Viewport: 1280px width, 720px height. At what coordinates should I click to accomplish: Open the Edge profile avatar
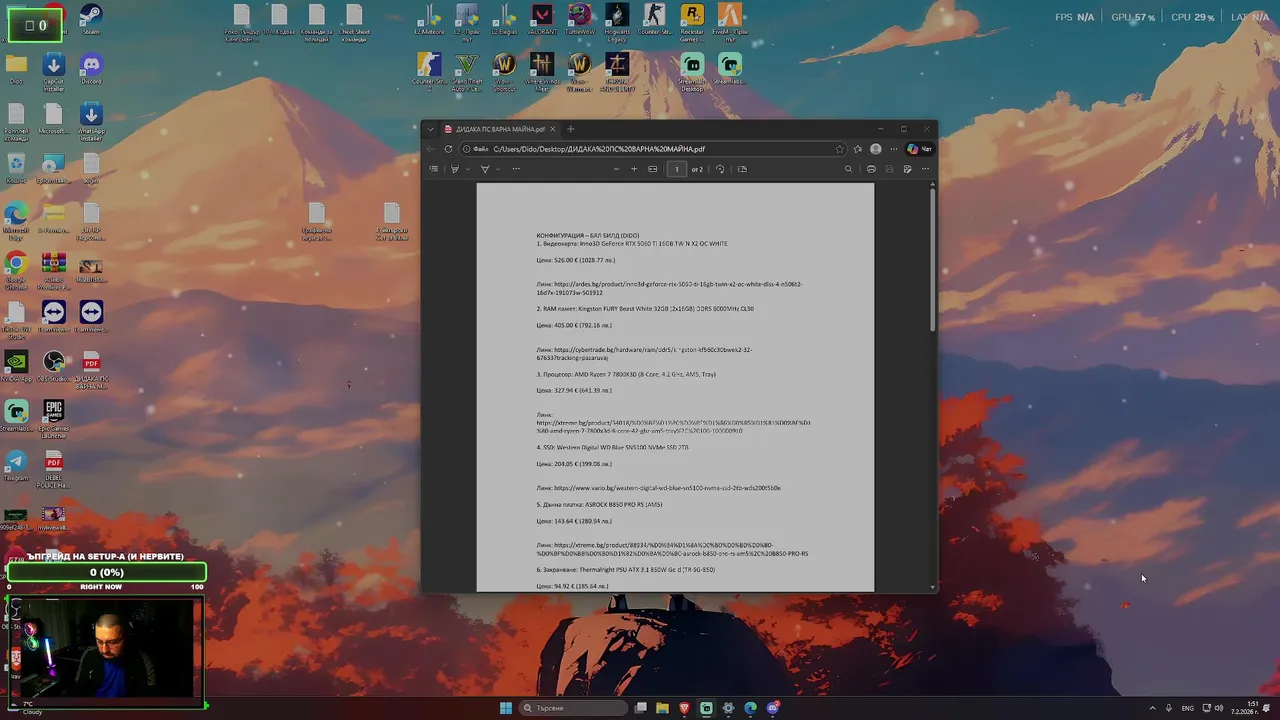[x=876, y=149]
